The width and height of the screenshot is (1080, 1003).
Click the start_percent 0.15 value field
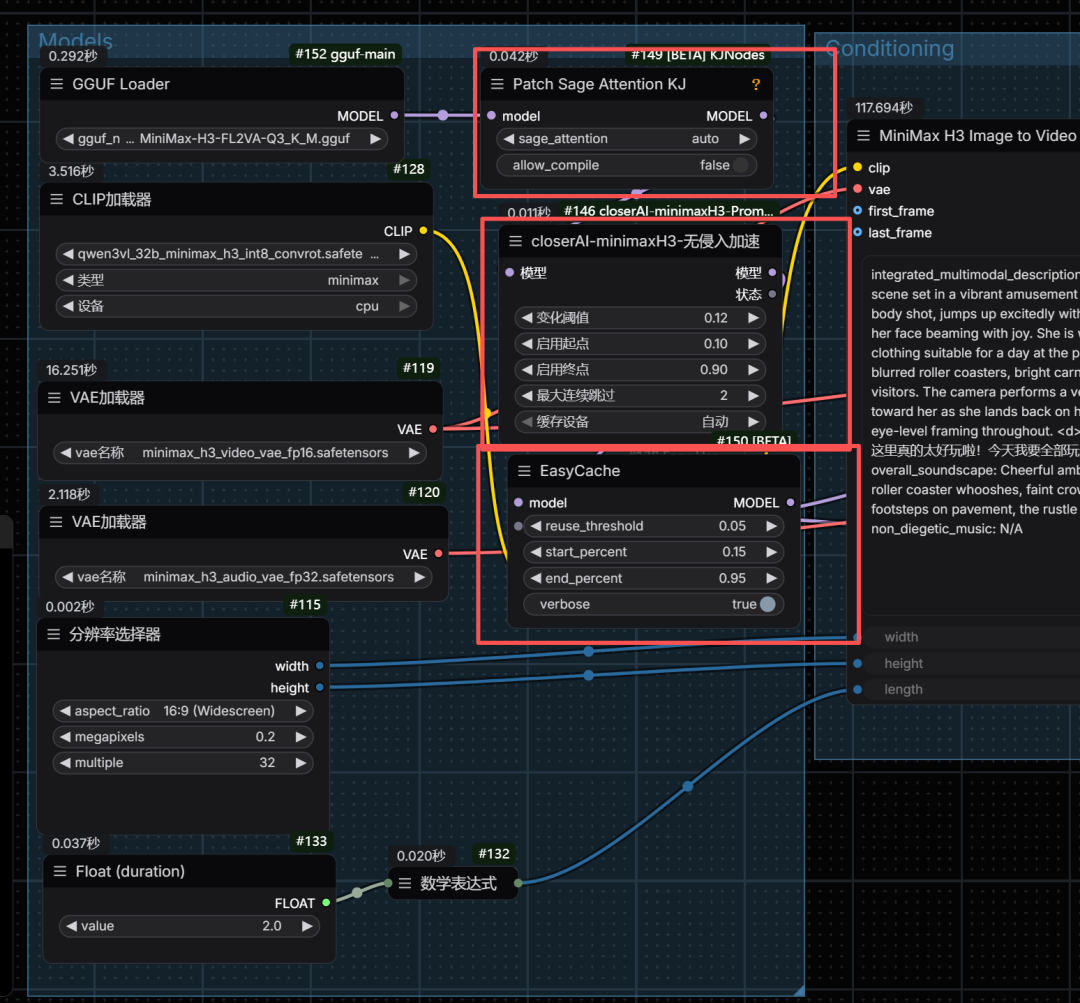tap(653, 552)
